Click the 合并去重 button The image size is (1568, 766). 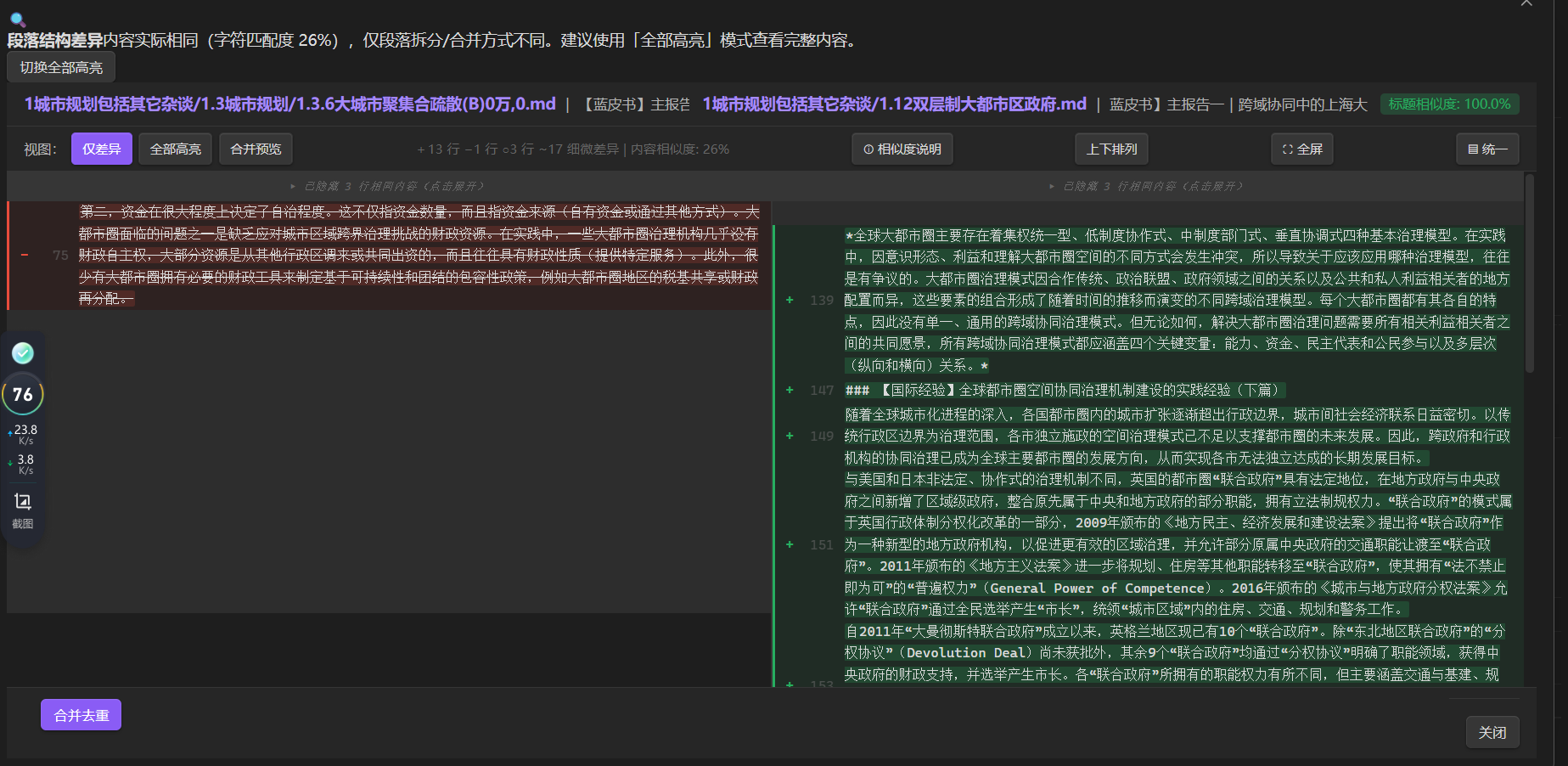(x=81, y=715)
